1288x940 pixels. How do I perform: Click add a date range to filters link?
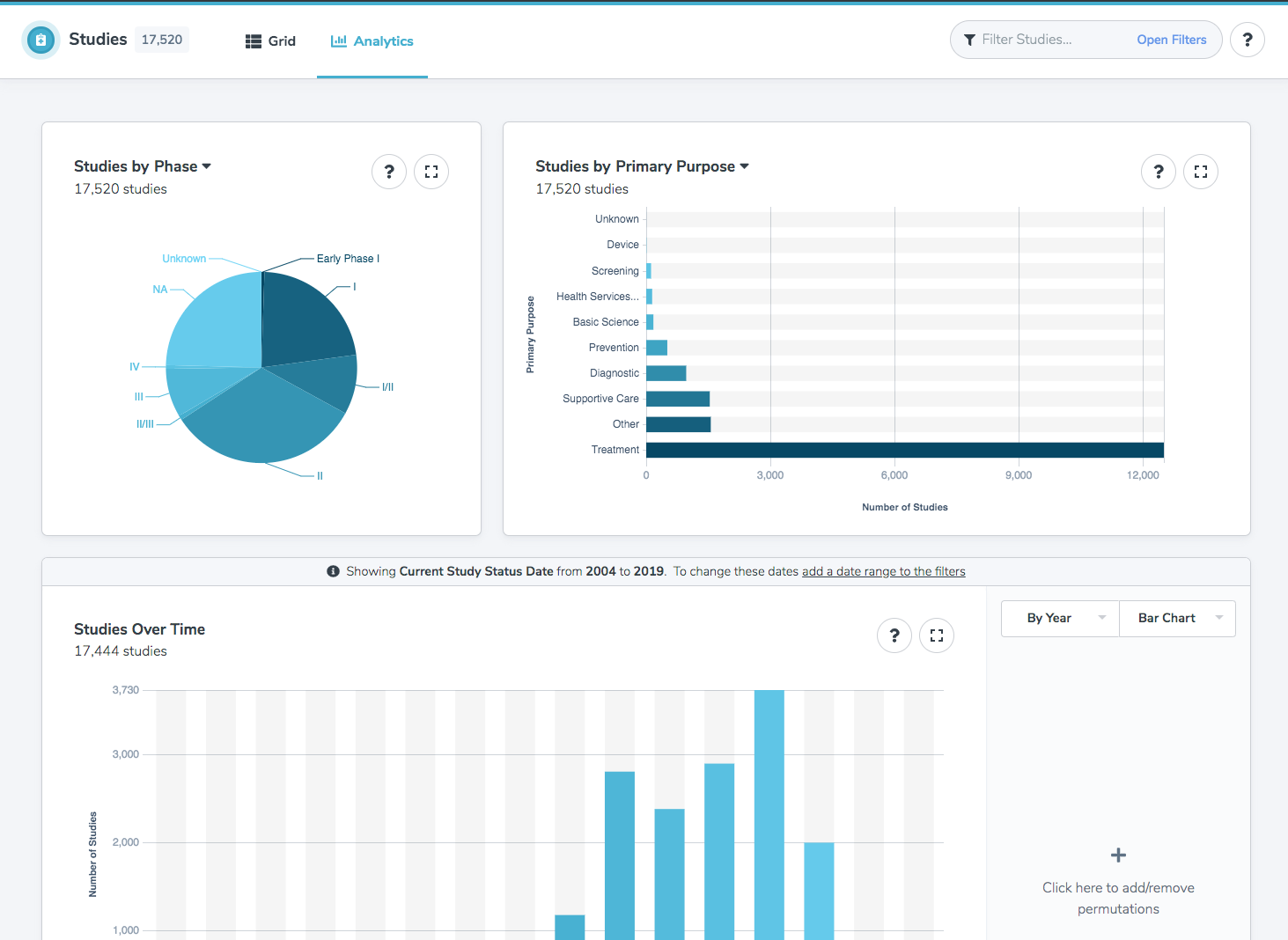click(883, 571)
